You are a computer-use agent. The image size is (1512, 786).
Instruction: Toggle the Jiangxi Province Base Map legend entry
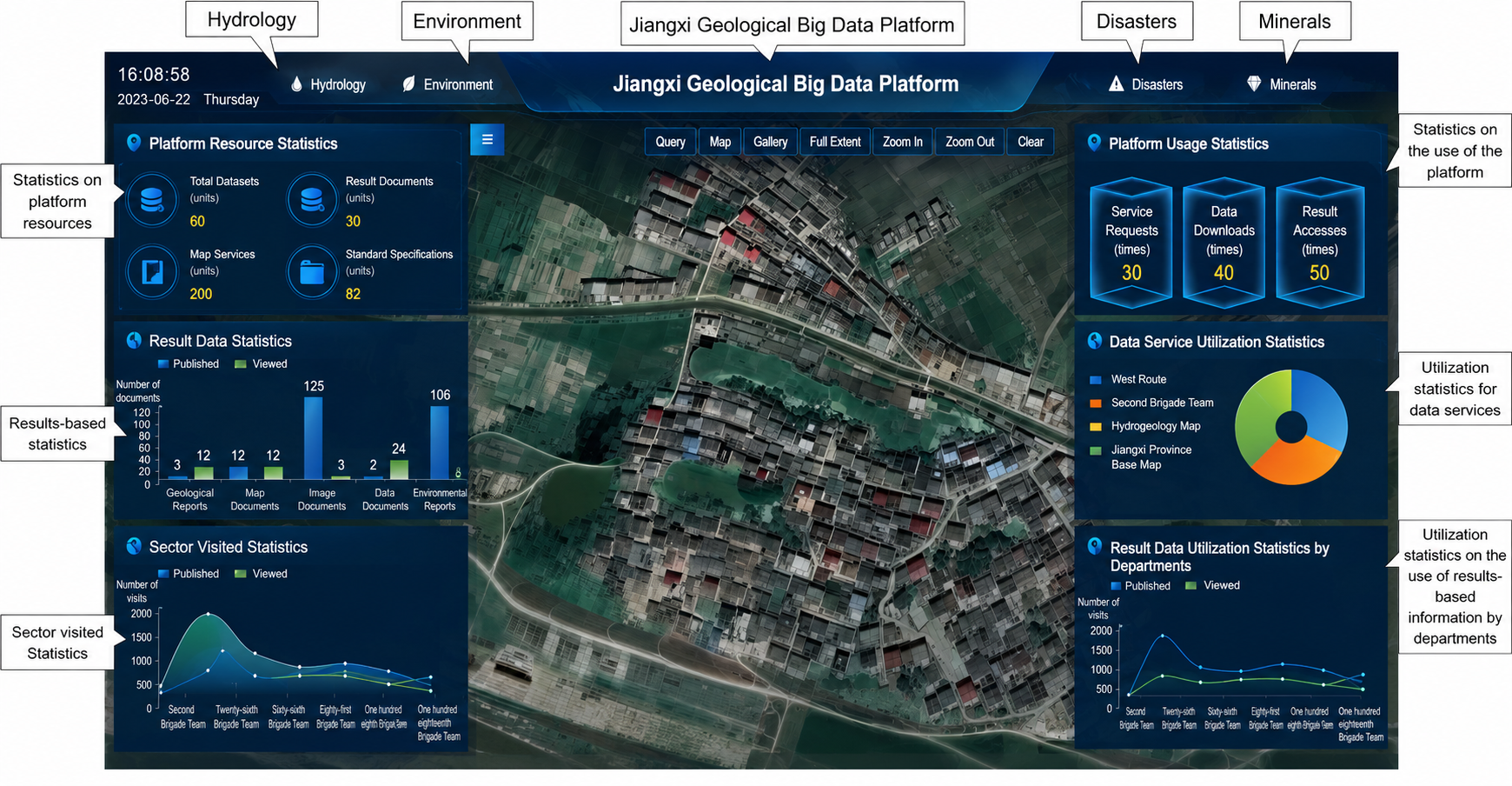click(1140, 457)
